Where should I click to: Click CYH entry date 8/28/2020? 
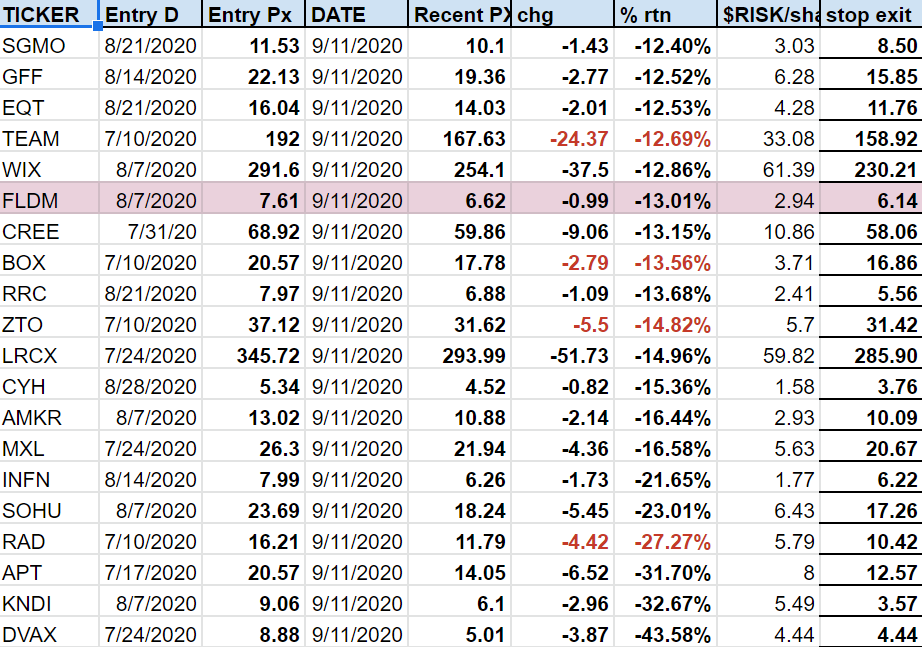coord(151,387)
